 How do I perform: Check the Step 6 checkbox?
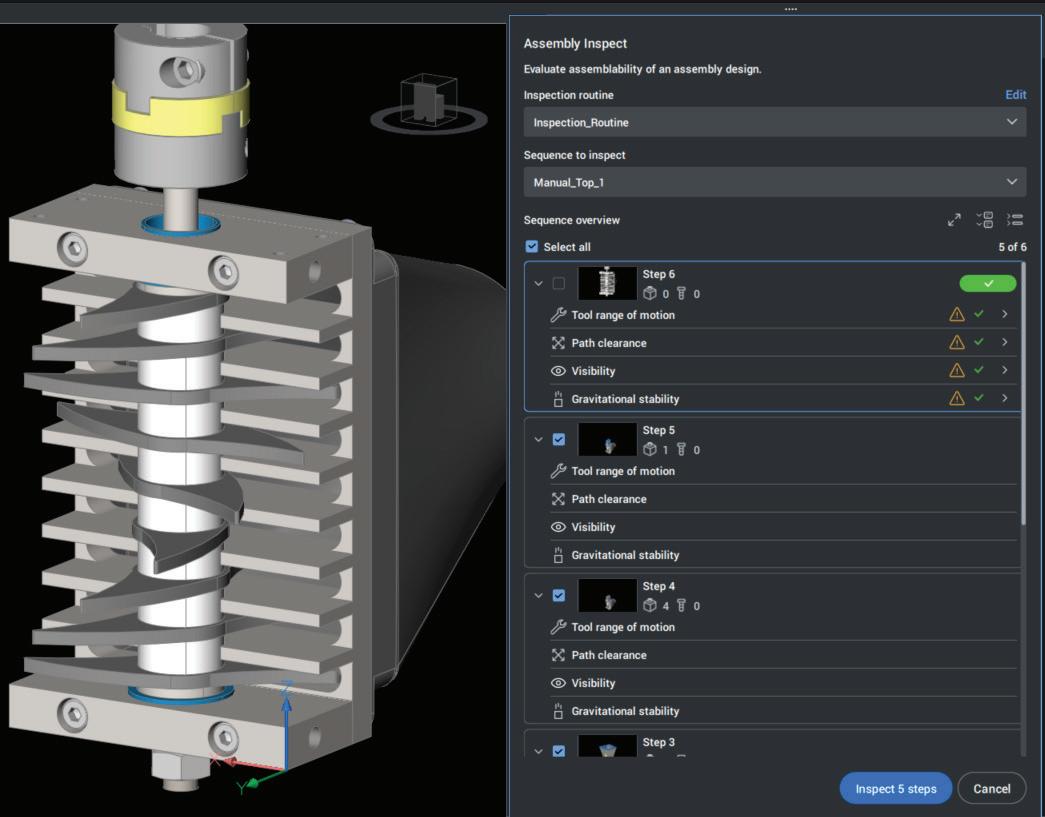click(x=558, y=283)
